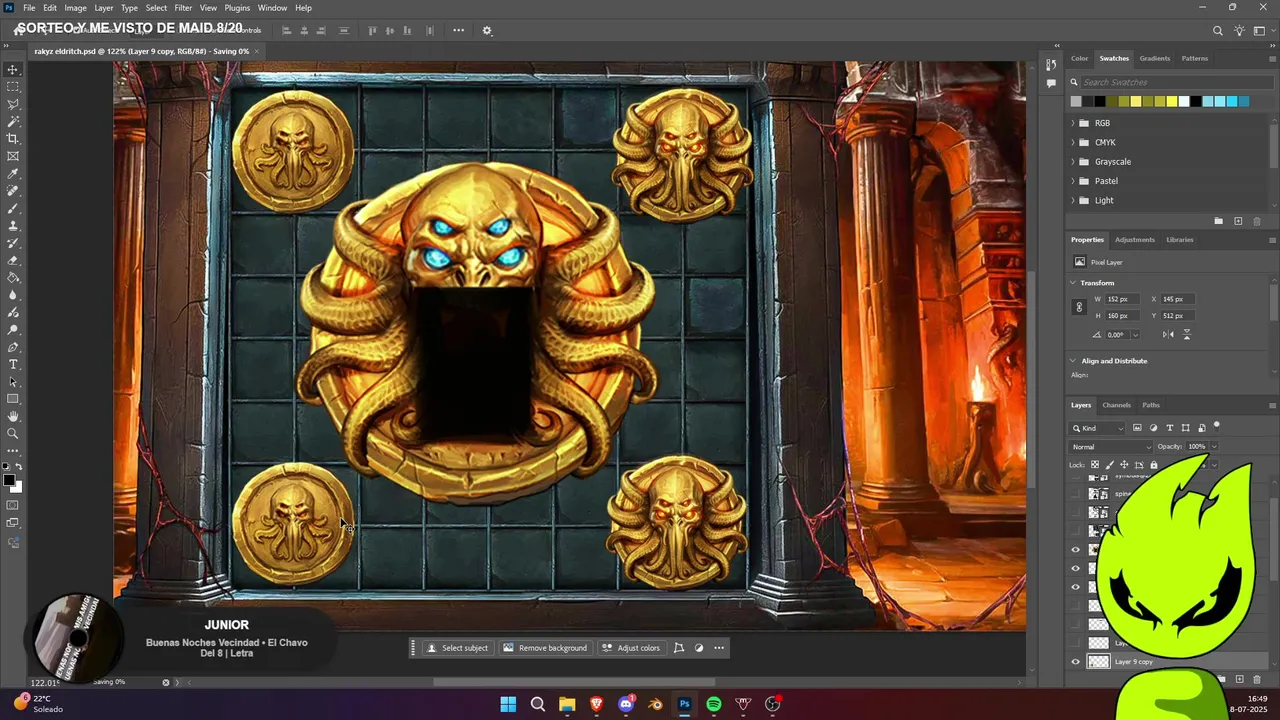Screen dimensions: 1280x720
Task: Expand the RGB swatch folder
Action: coord(1073,123)
